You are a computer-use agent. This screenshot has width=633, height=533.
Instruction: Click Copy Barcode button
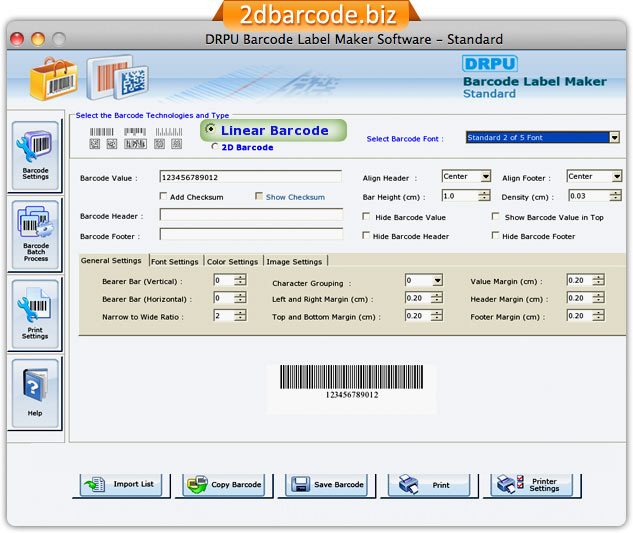[224, 485]
